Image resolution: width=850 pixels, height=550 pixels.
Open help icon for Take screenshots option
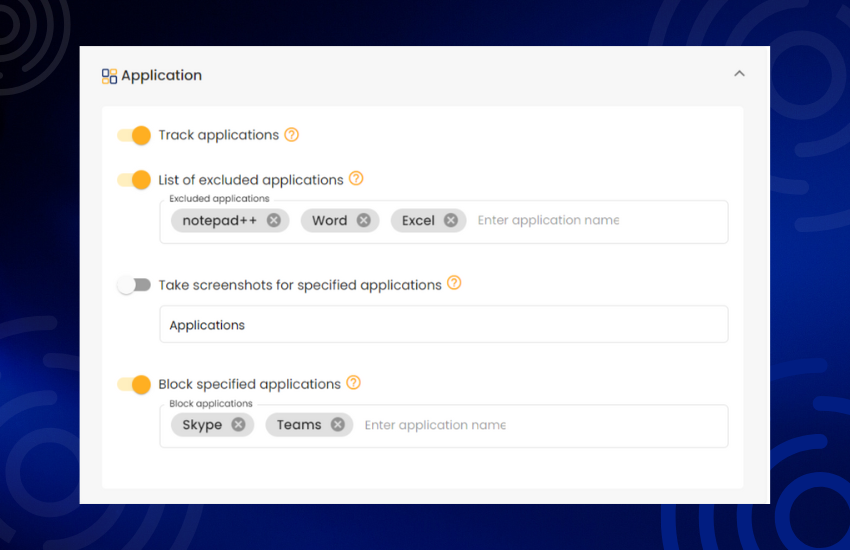454,283
